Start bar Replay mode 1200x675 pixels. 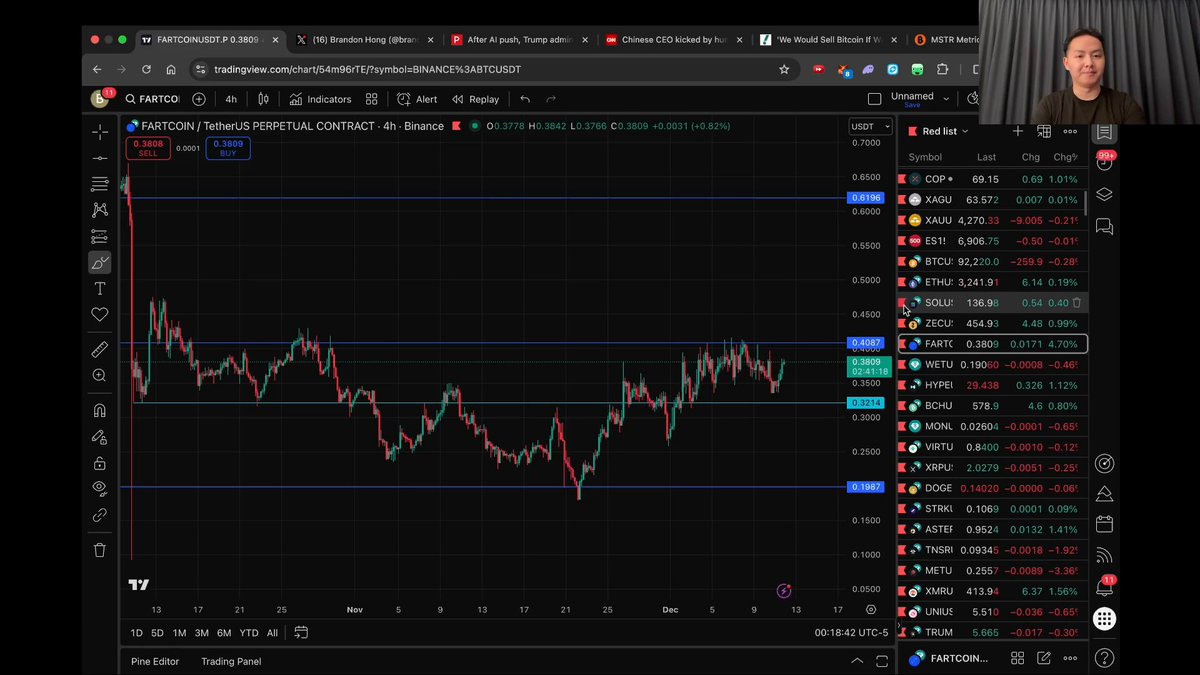pos(475,99)
